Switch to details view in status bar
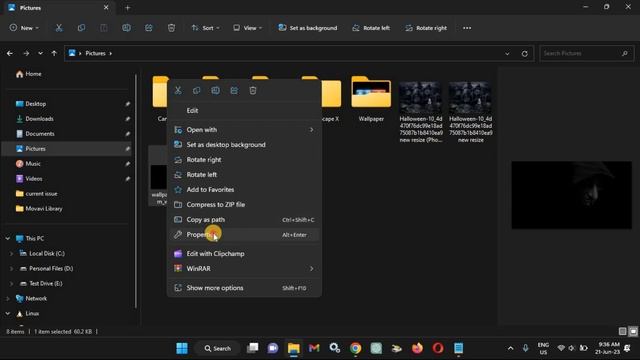The height and width of the screenshot is (360, 640). pos(622,331)
